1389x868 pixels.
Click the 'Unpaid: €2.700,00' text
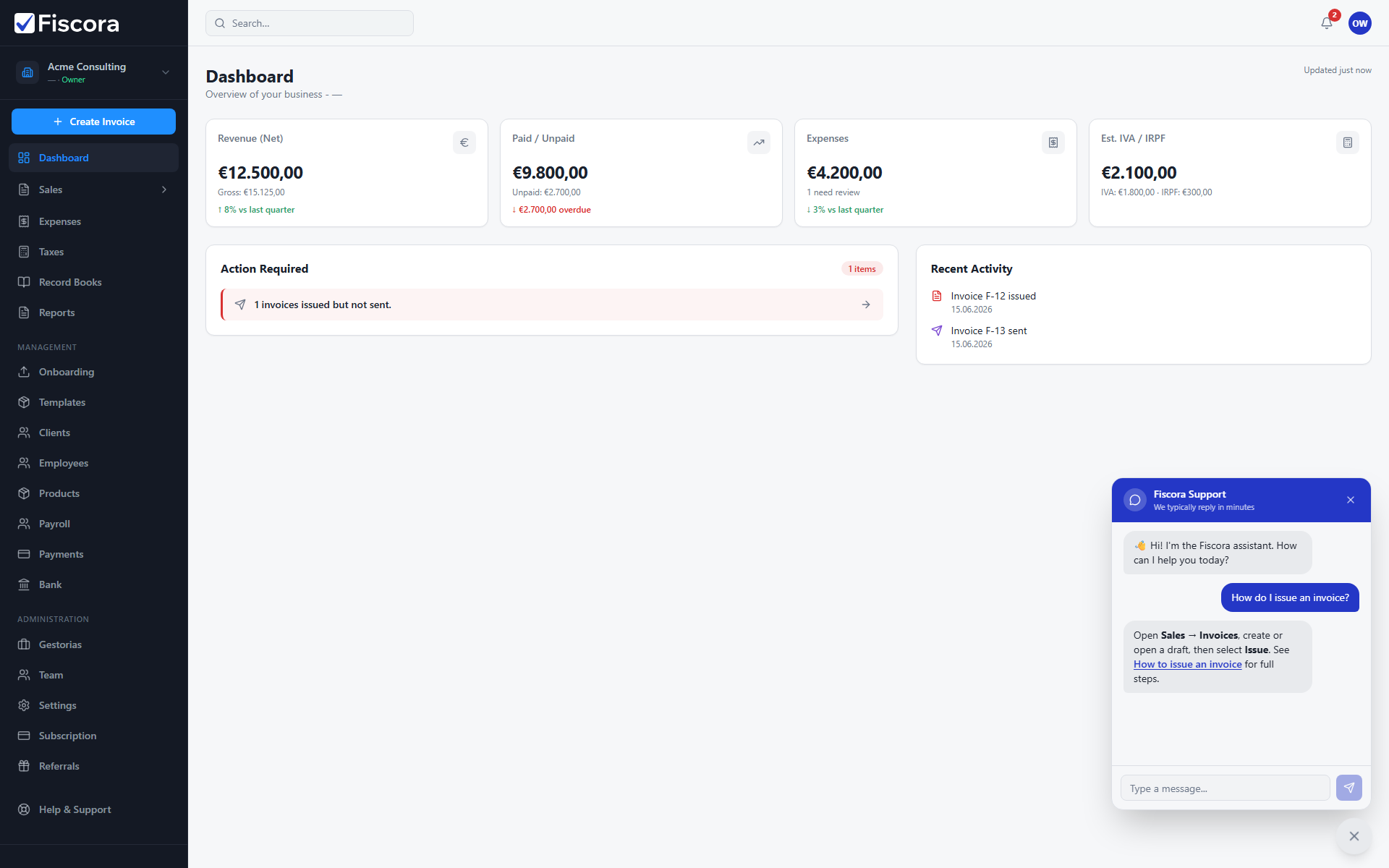click(546, 192)
